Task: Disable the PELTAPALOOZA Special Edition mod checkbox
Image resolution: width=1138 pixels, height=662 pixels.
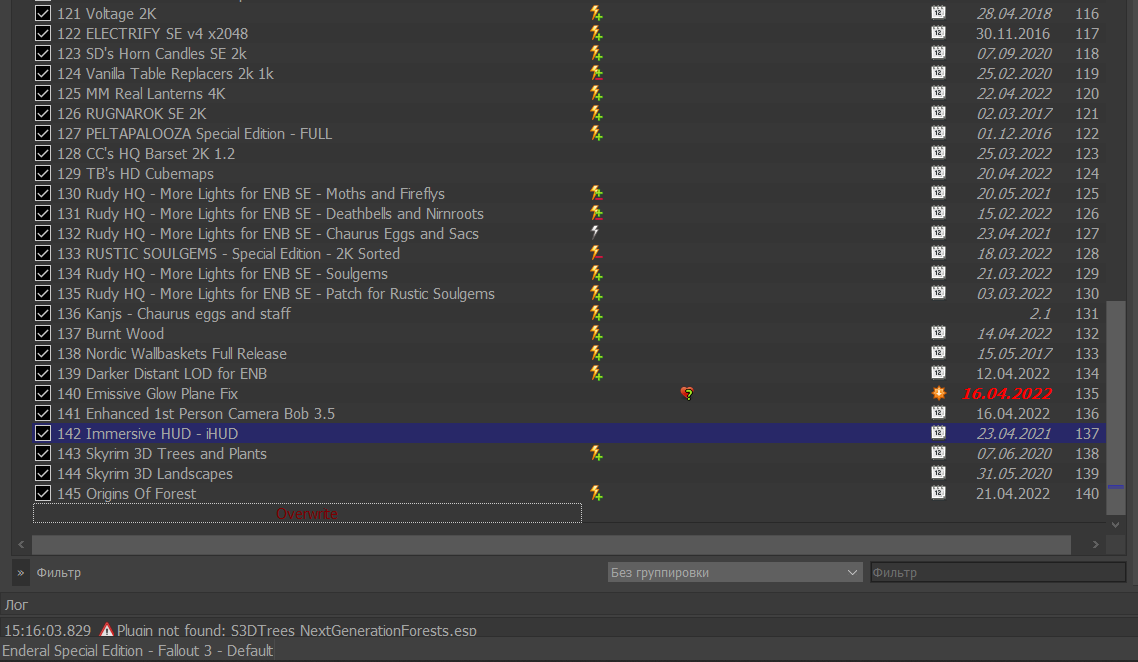Action: tap(43, 133)
